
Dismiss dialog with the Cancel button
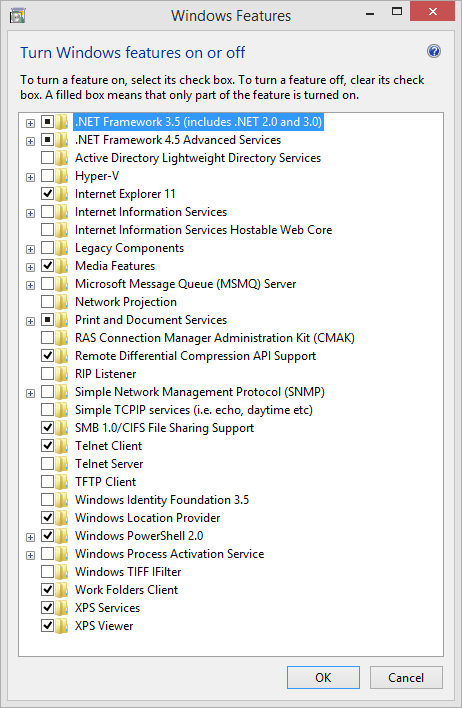(406, 677)
